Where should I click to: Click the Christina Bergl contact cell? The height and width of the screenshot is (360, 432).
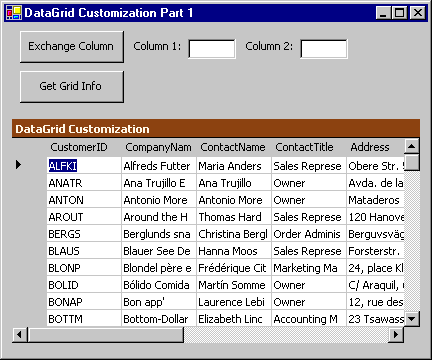[234, 233]
